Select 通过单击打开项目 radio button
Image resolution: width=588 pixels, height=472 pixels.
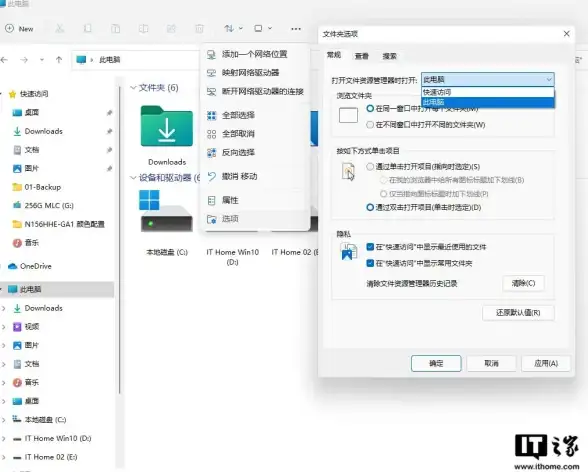[370, 167]
